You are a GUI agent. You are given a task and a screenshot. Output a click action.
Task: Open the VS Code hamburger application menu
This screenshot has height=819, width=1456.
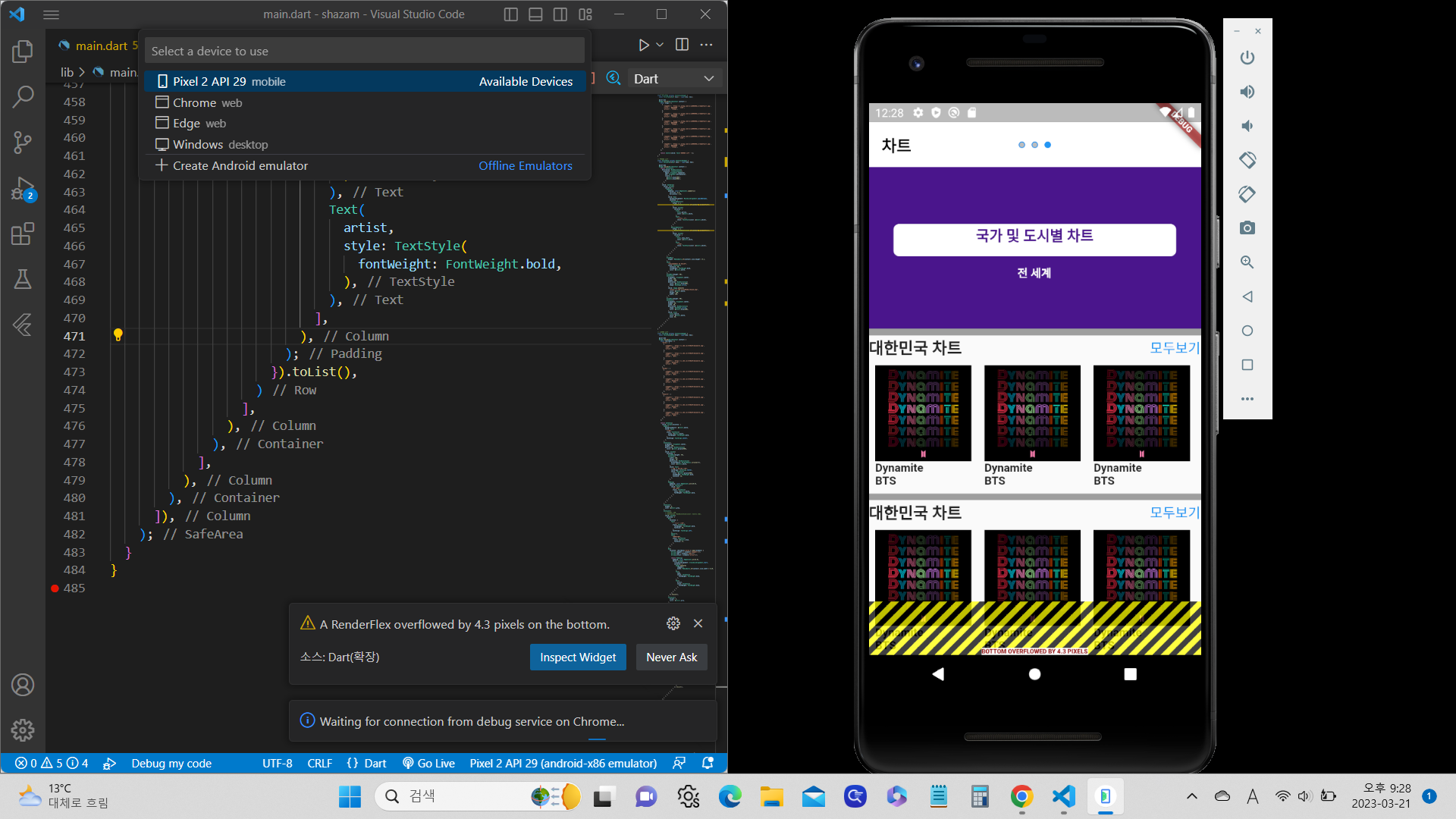(52, 14)
